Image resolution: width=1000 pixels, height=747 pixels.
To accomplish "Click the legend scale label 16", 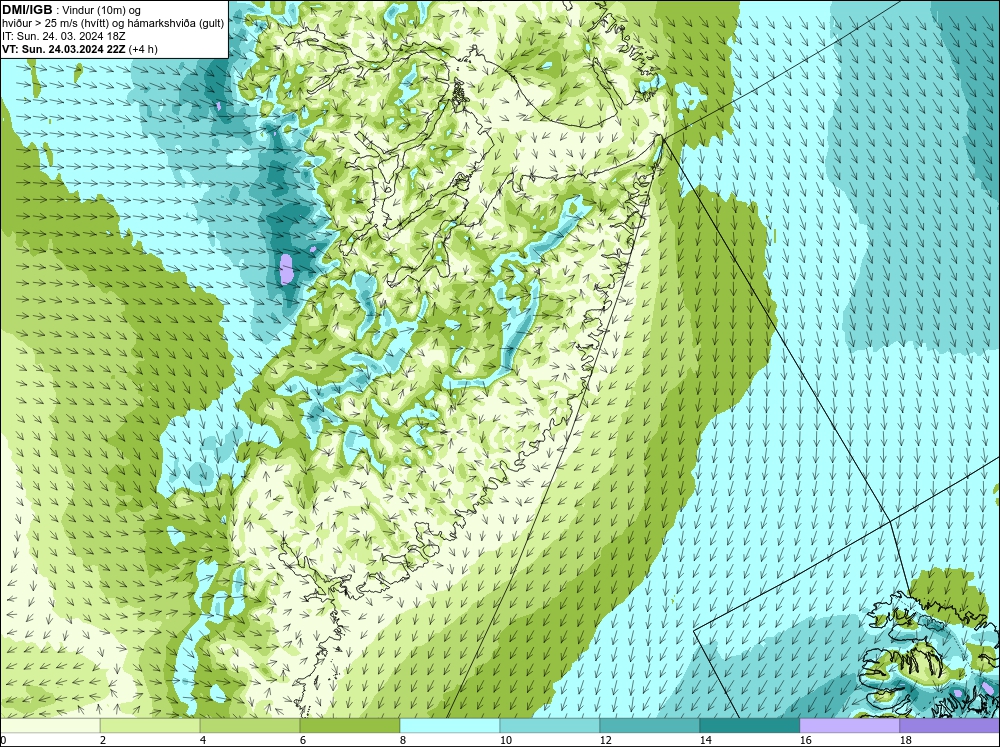I will (x=805, y=740).
